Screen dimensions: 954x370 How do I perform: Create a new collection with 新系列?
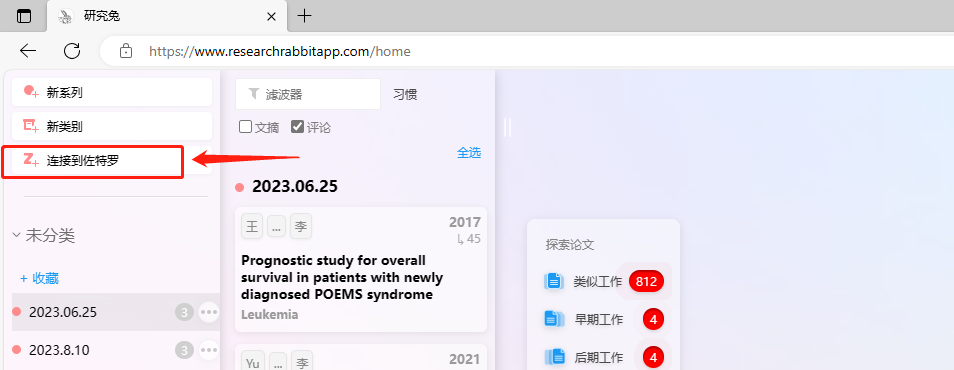(x=112, y=92)
